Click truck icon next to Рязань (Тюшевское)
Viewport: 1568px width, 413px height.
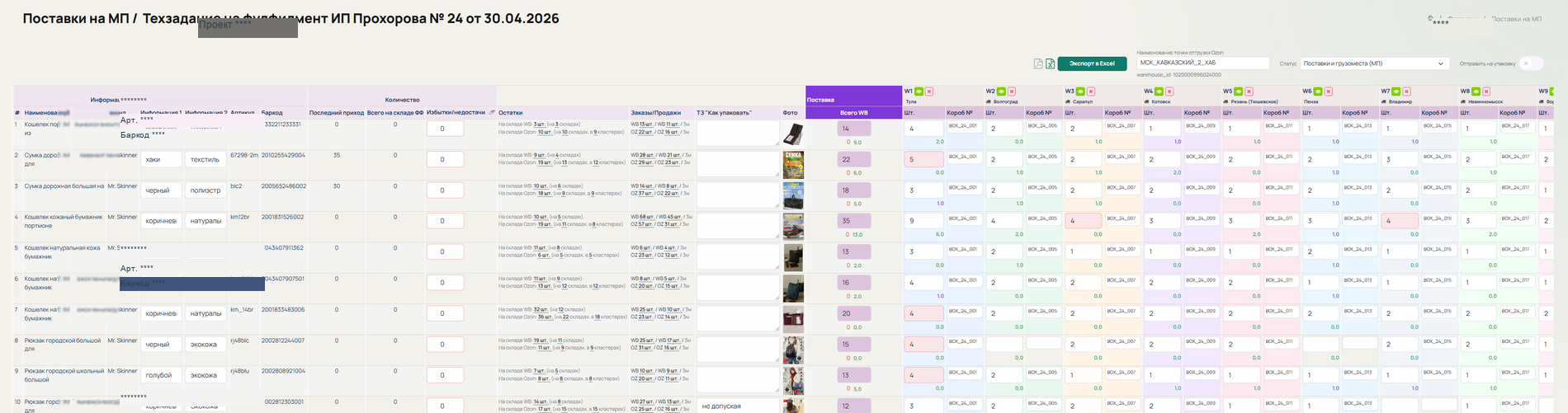pyautogui.click(x=1226, y=102)
